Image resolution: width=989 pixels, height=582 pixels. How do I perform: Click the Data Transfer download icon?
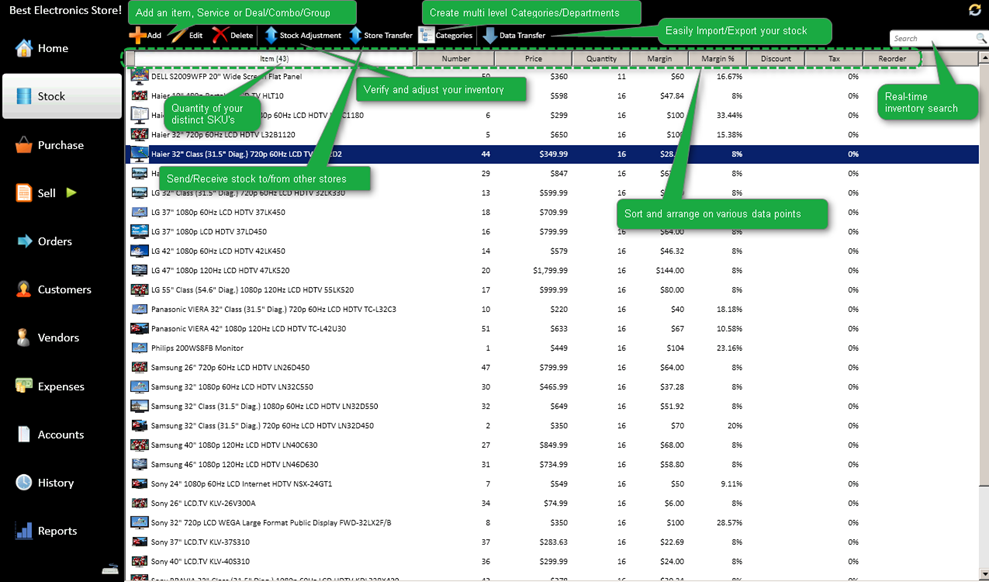coord(490,35)
